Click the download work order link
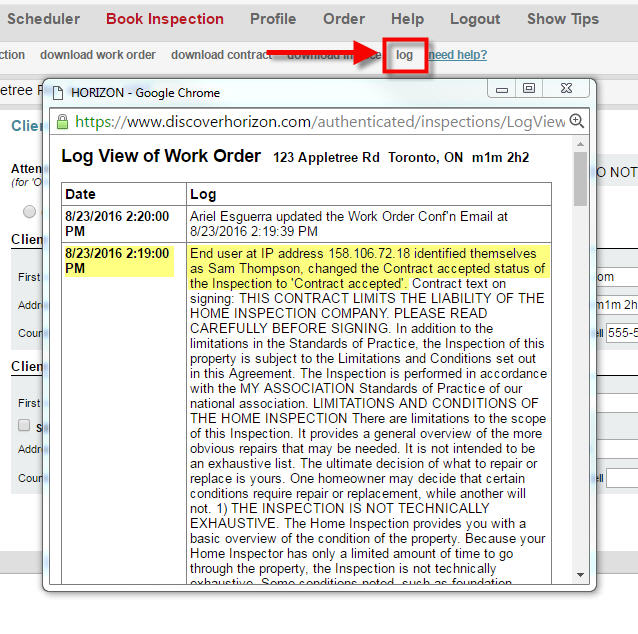This screenshot has width=638, height=634. coord(98,55)
